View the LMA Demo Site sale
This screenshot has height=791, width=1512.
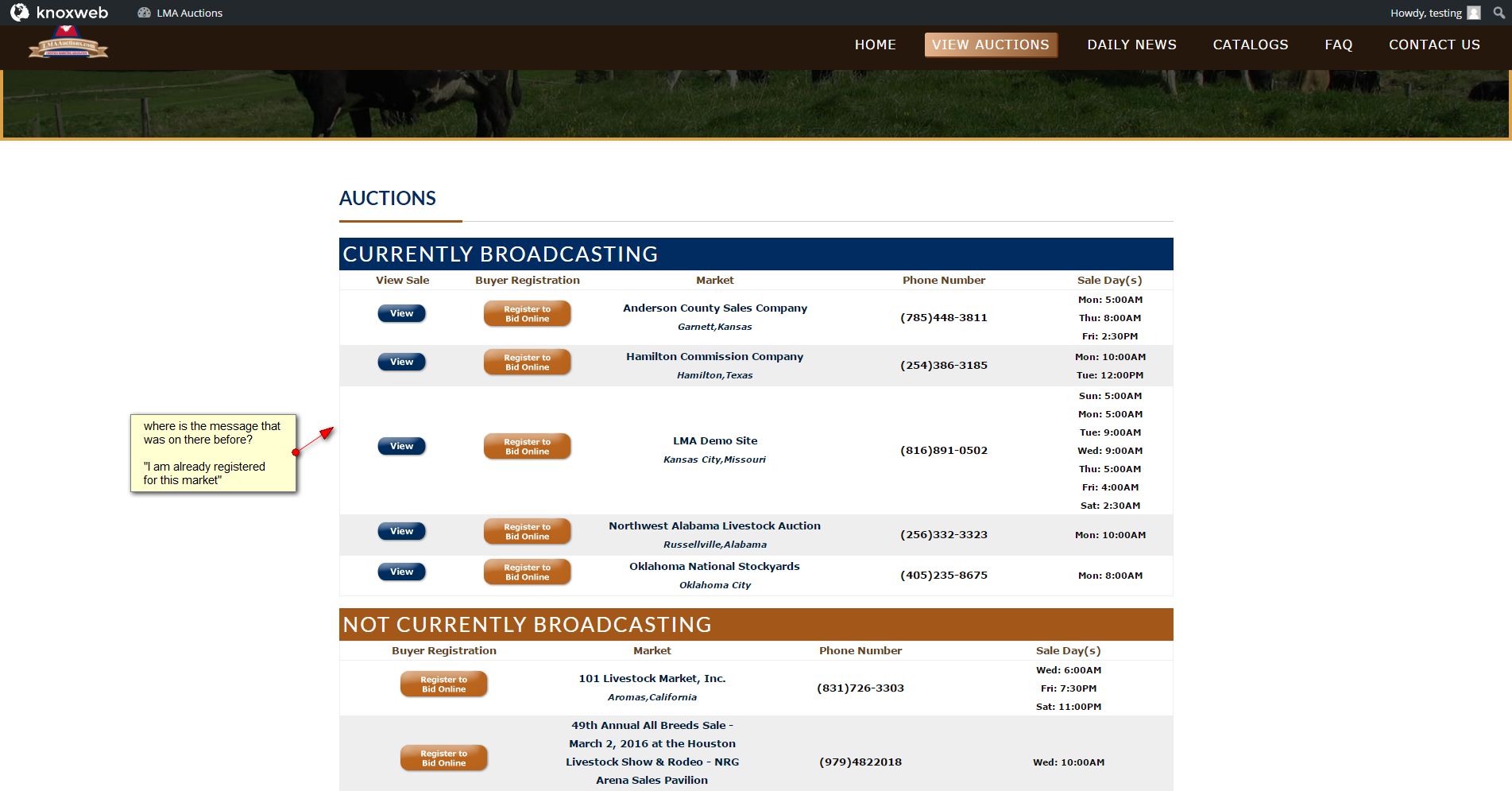tap(402, 446)
